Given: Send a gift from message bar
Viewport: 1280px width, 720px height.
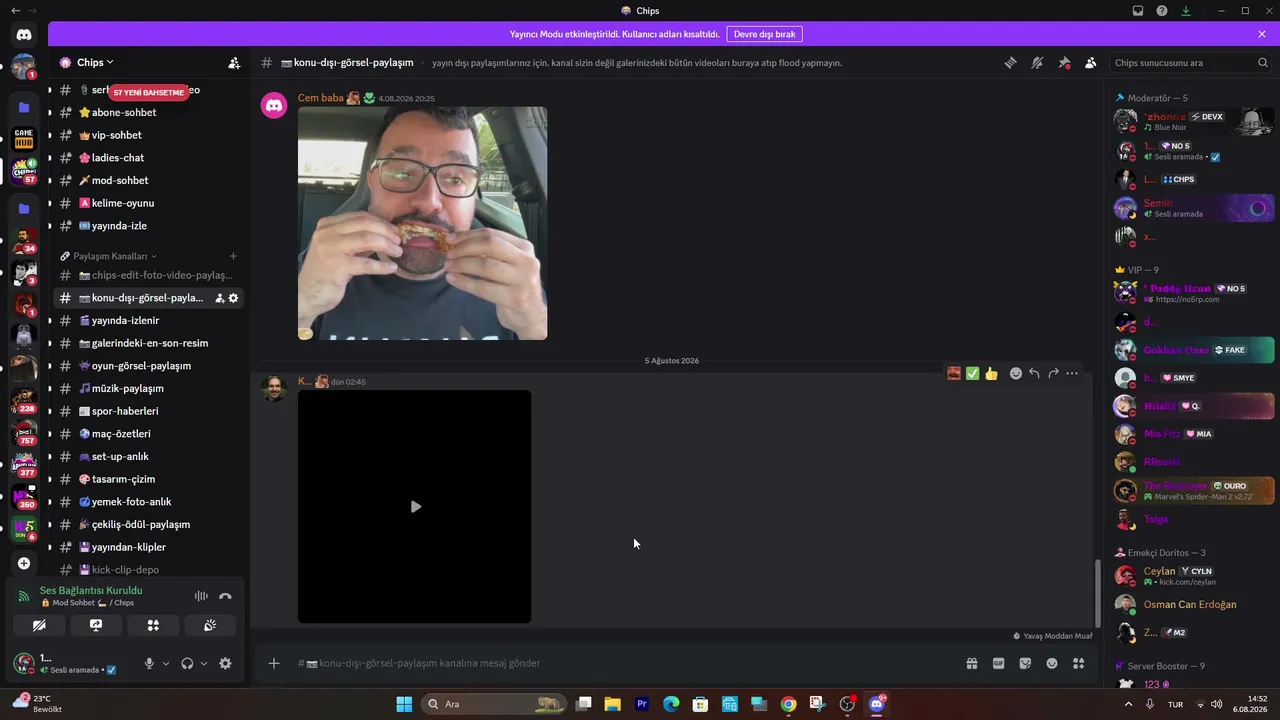Looking at the screenshot, I should 971,663.
